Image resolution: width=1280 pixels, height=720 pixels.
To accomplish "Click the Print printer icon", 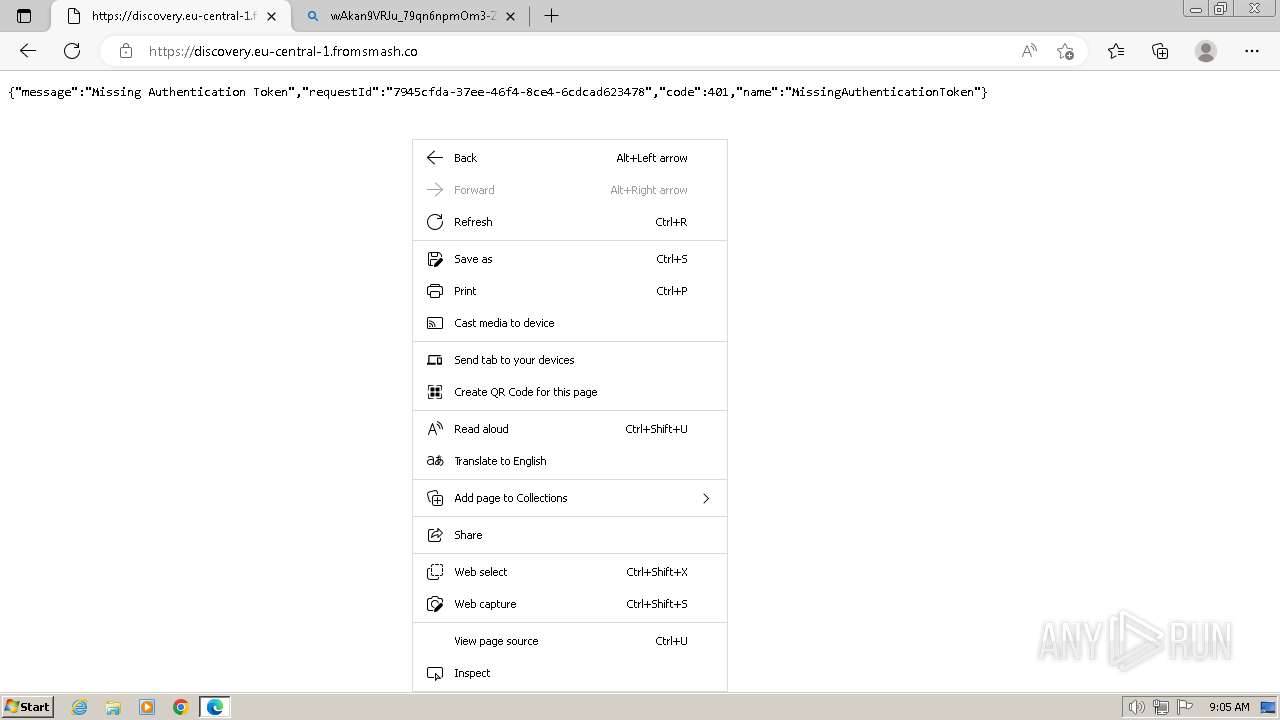I will coord(435,291).
